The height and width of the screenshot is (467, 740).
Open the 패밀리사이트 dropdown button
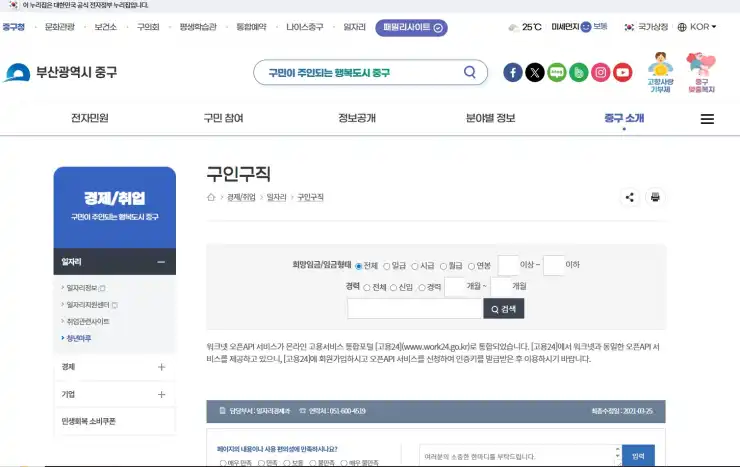tap(412, 27)
